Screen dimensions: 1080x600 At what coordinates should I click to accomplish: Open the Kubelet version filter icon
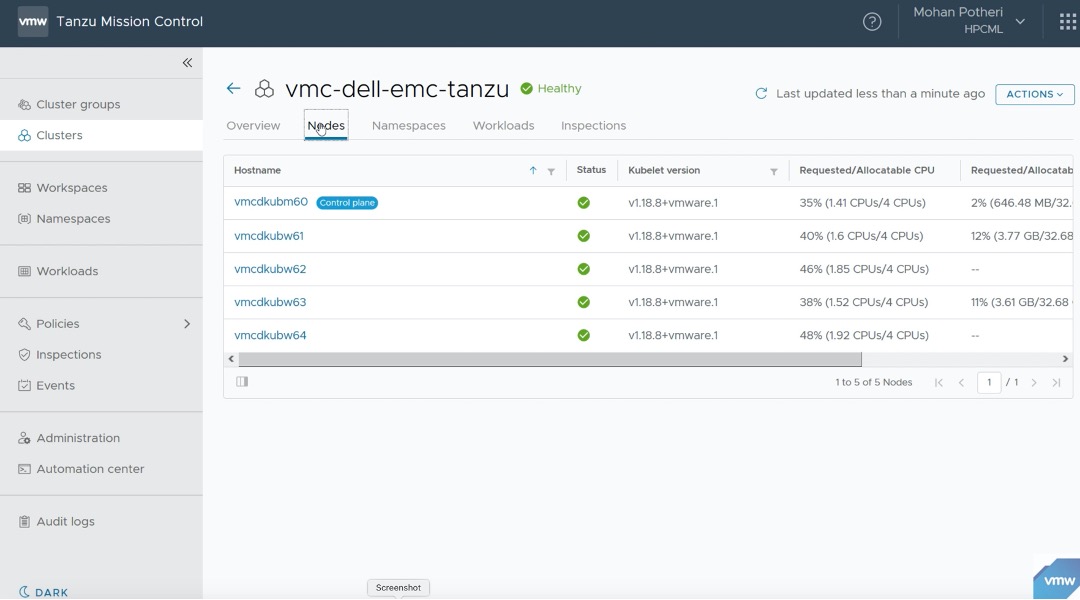click(773, 172)
